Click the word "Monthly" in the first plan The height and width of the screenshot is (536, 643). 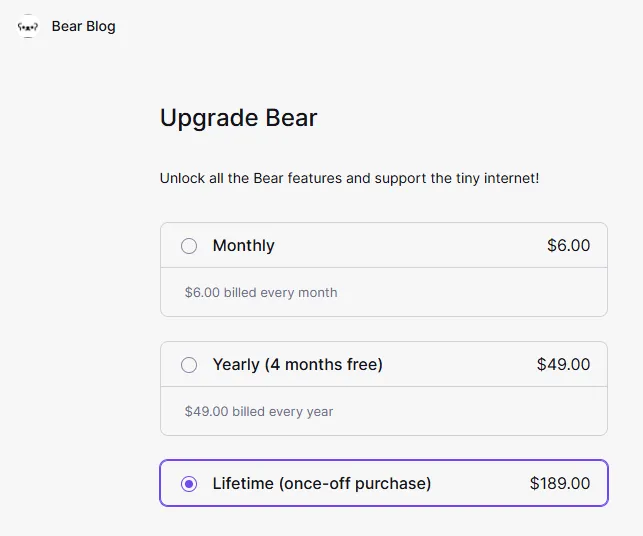[x=243, y=246]
